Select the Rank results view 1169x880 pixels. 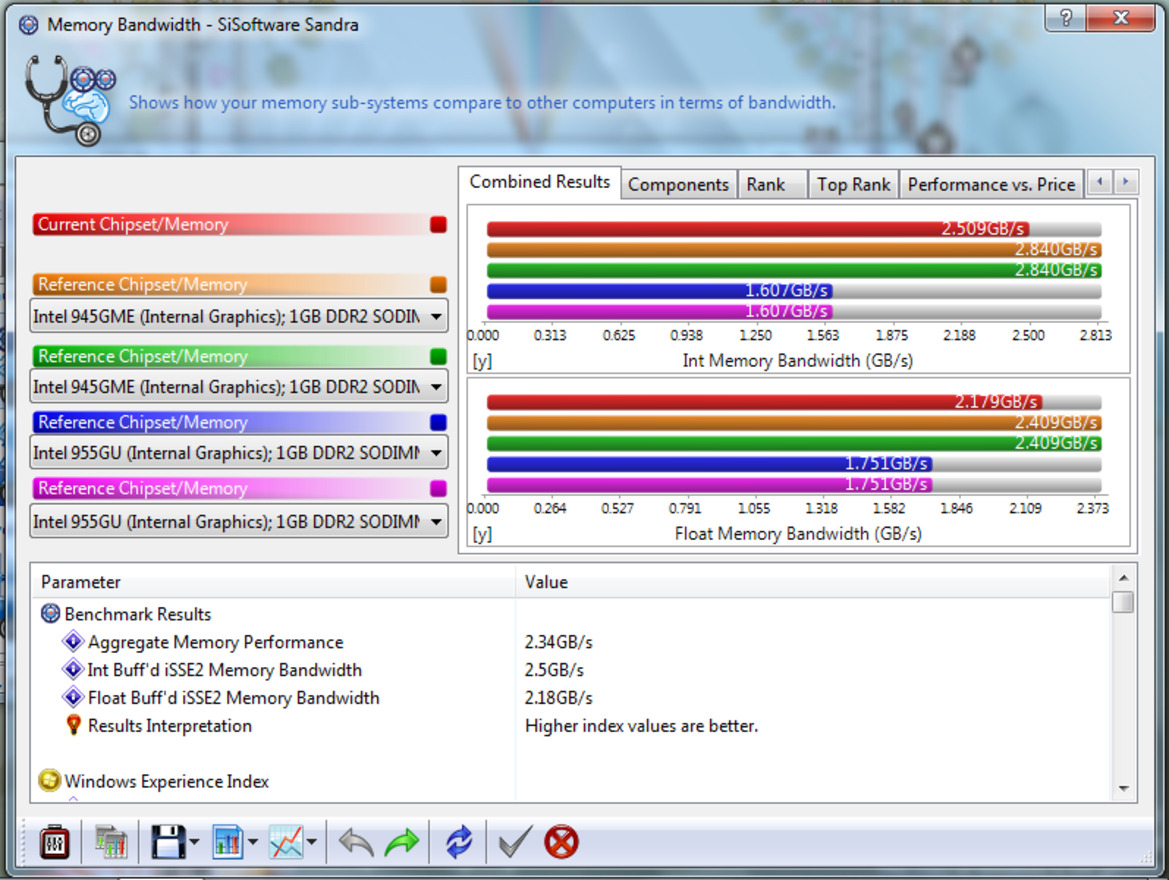pos(771,184)
